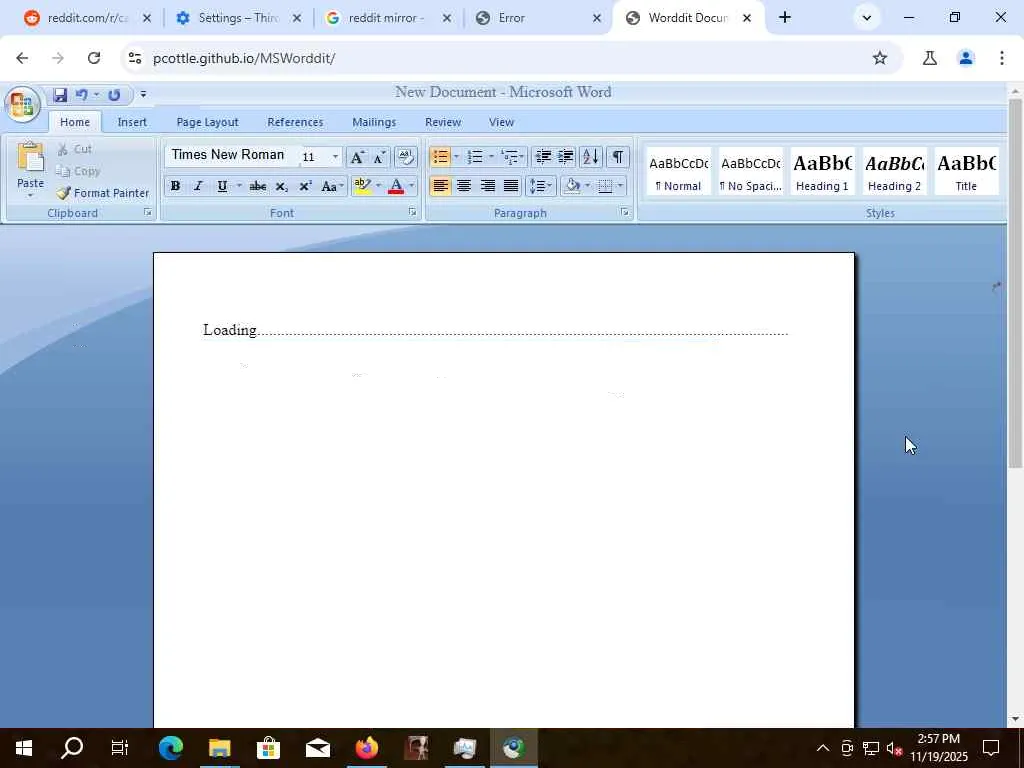The width and height of the screenshot is (1024, 768).
Task: Apply Title style
Action: point(966,171)
